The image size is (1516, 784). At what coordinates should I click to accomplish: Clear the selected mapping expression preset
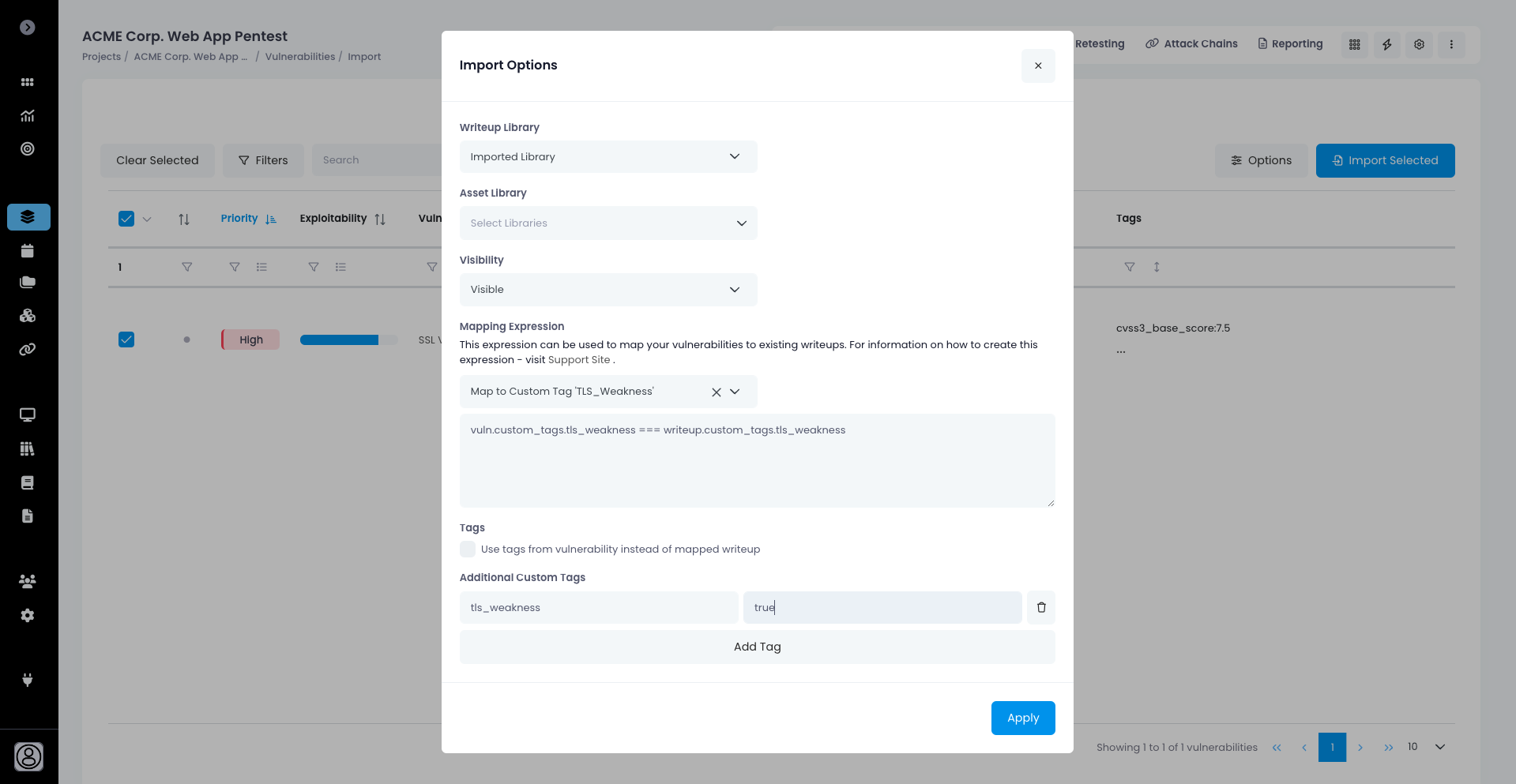click(x=716, y=392)
